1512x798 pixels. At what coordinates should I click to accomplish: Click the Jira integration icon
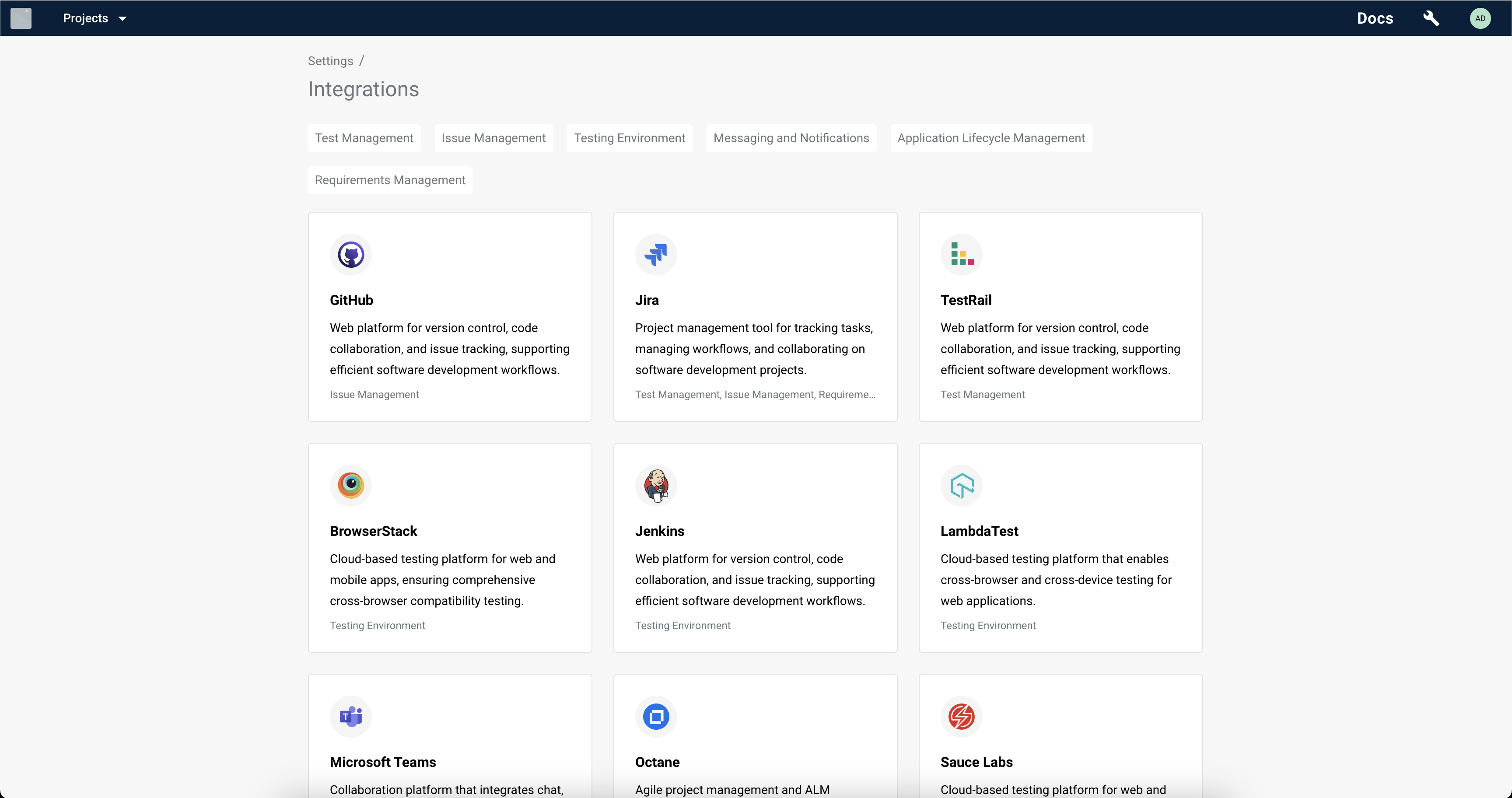tap(656, 255)
